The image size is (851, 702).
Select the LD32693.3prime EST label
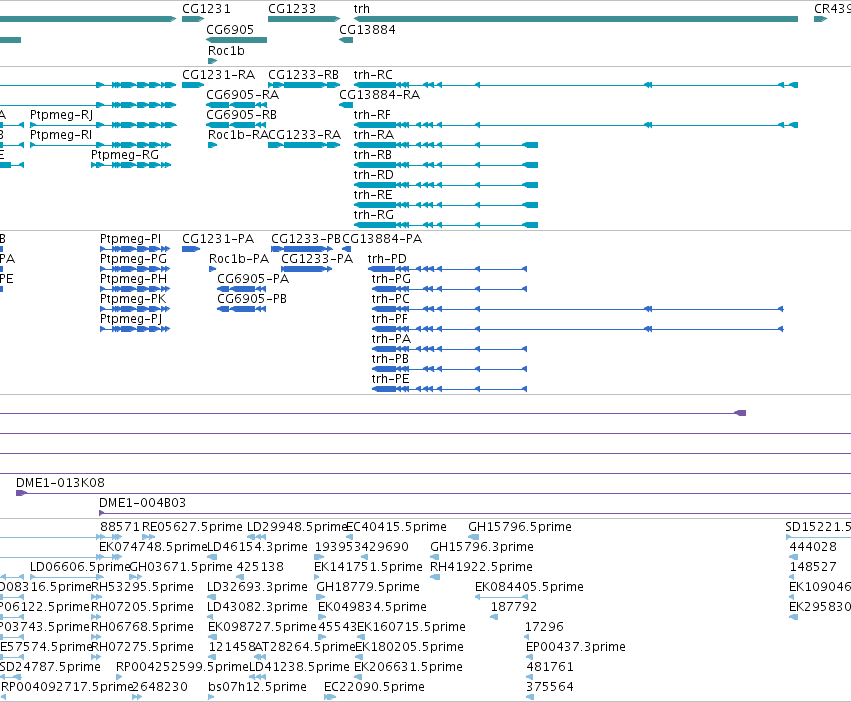[x=257, y=587]
